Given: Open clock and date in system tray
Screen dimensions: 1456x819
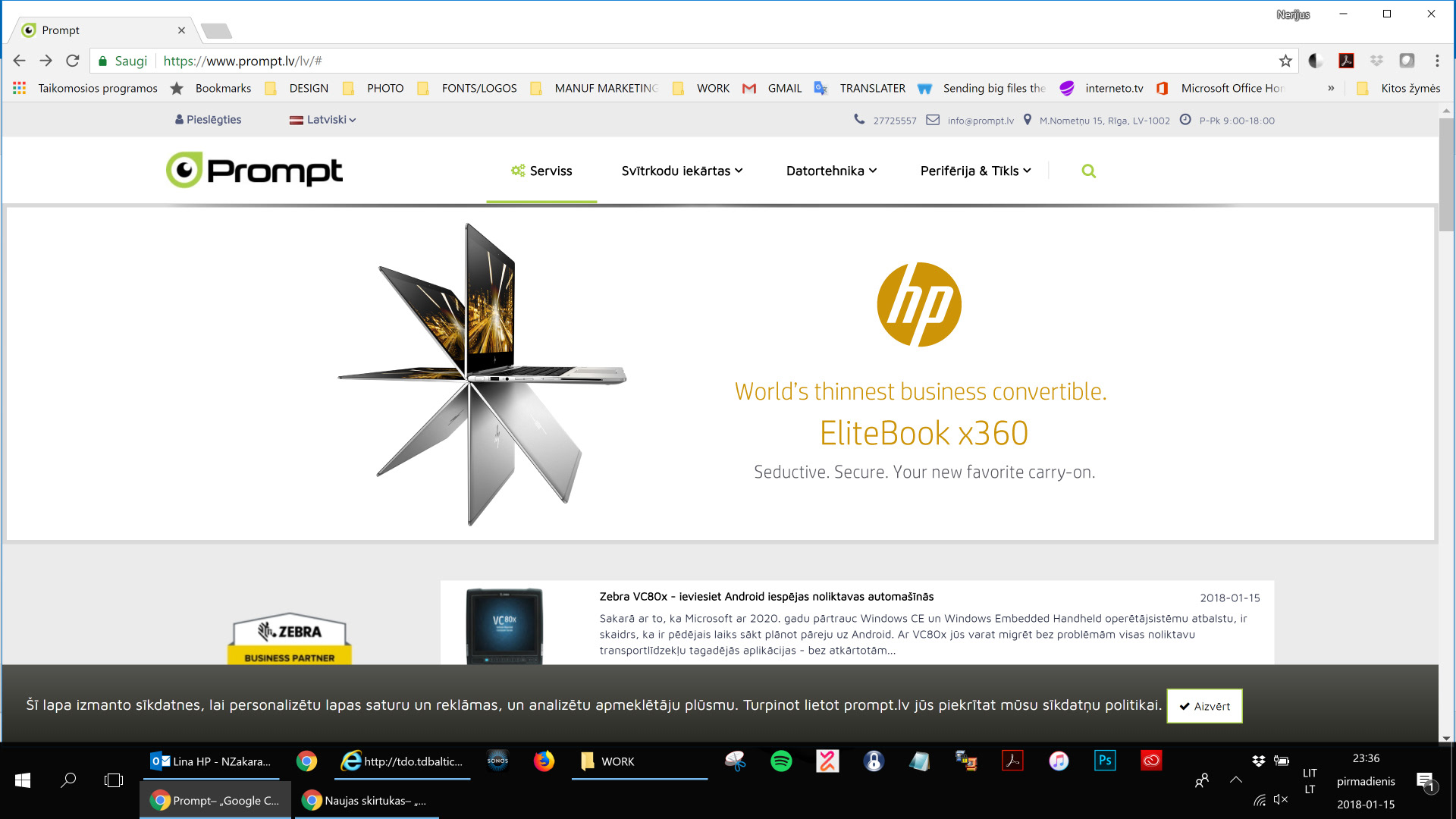Looking at the screenshot, I should [x=1366, y=781].
